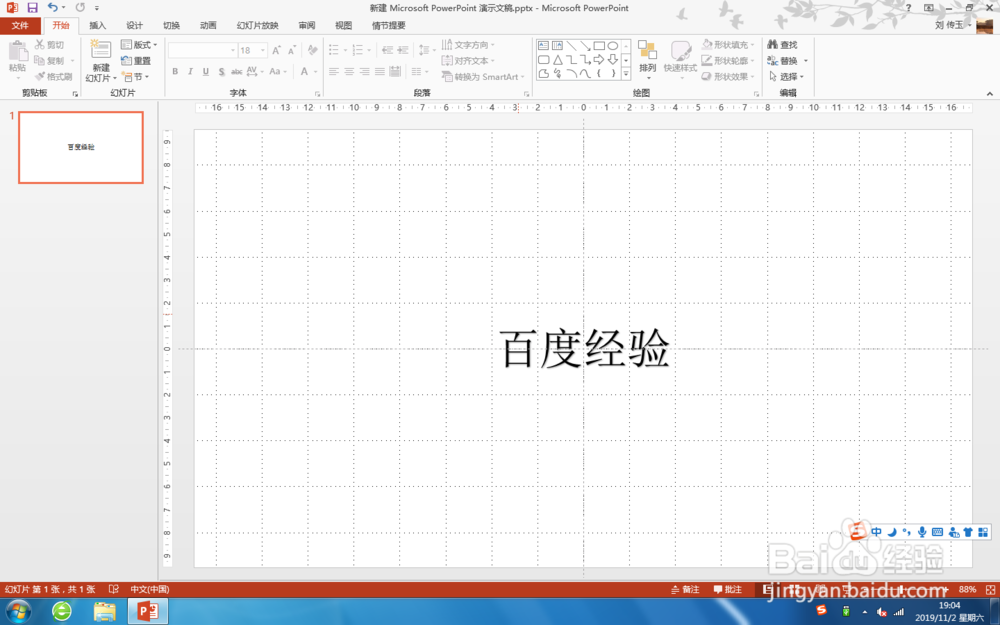The width and height of the screenshot is (1000, 625).
Task: Click the columns icon in paragraph group
Action: (x=416, y=71)
